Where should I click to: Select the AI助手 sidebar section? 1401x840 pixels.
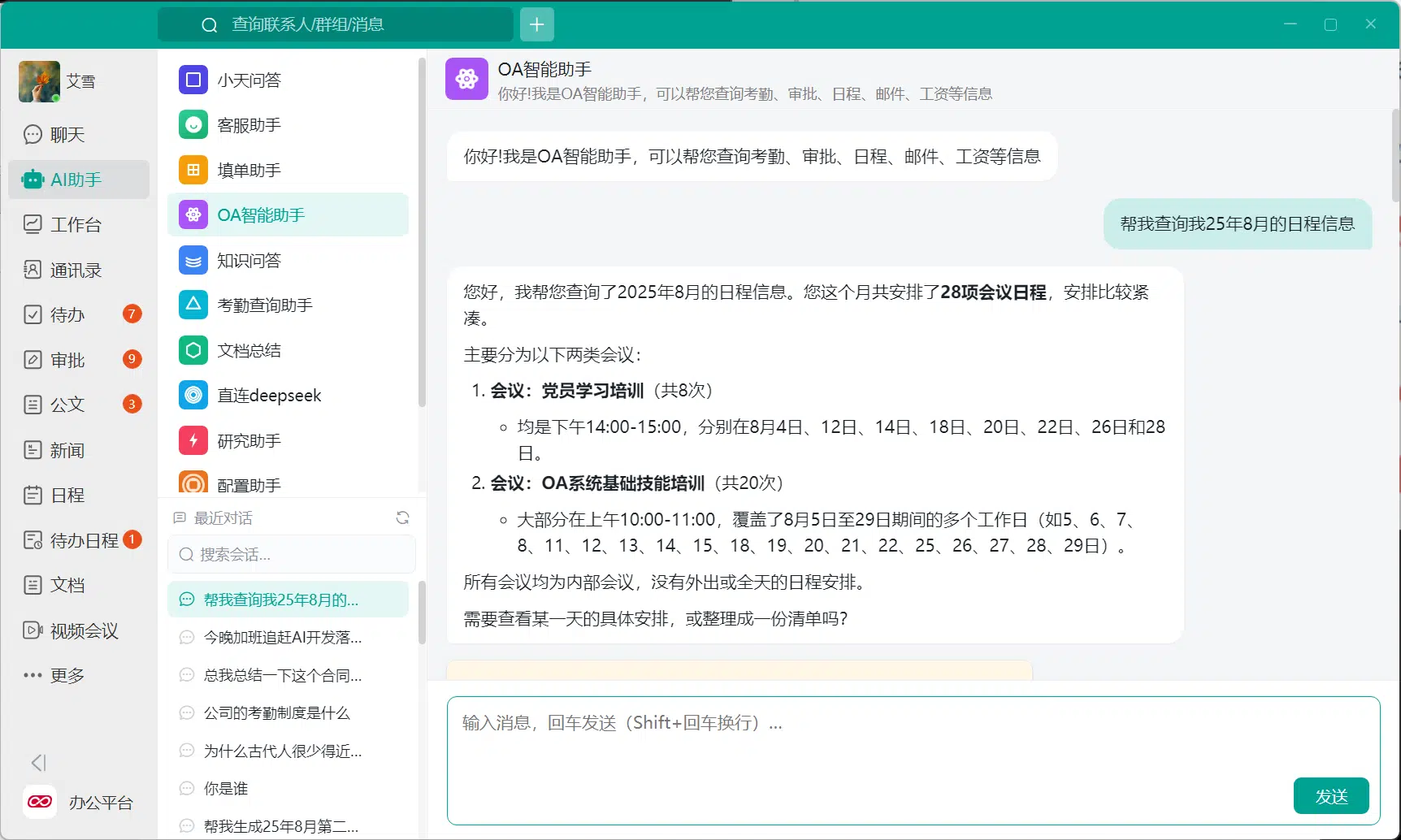(79, 180)
